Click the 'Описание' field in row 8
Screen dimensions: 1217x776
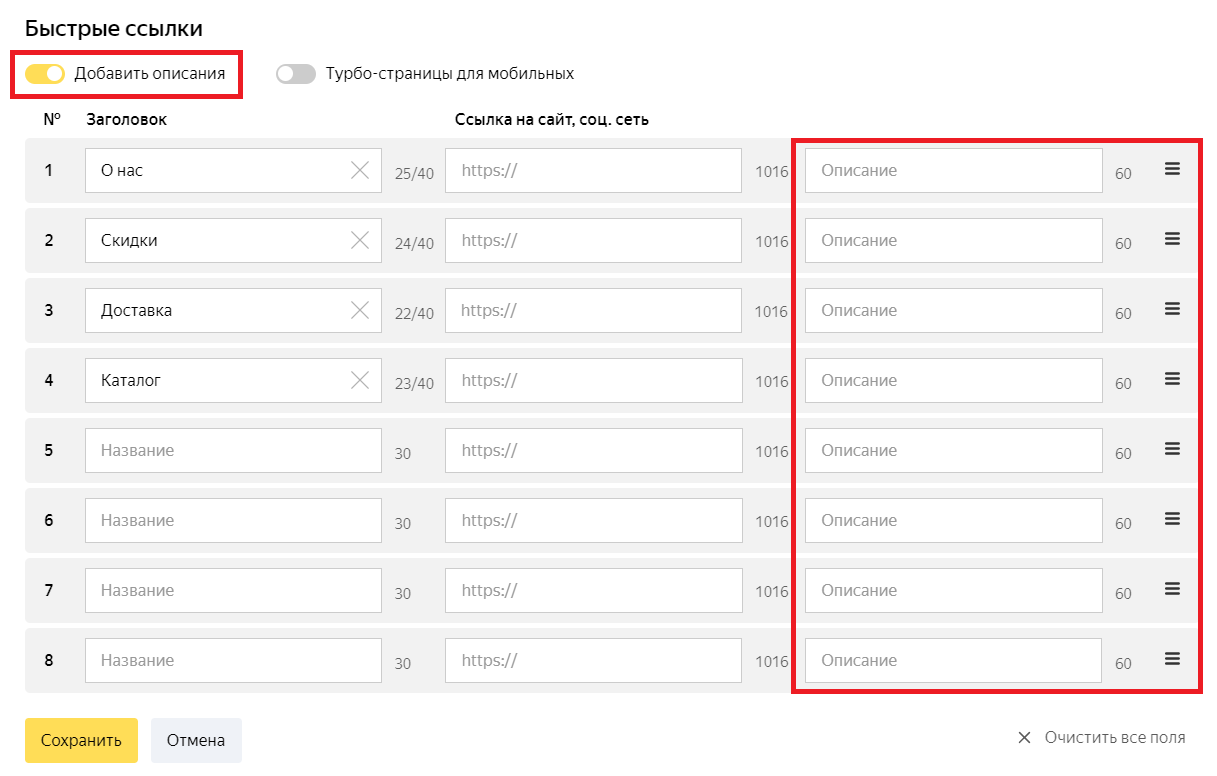pos(954,660)
